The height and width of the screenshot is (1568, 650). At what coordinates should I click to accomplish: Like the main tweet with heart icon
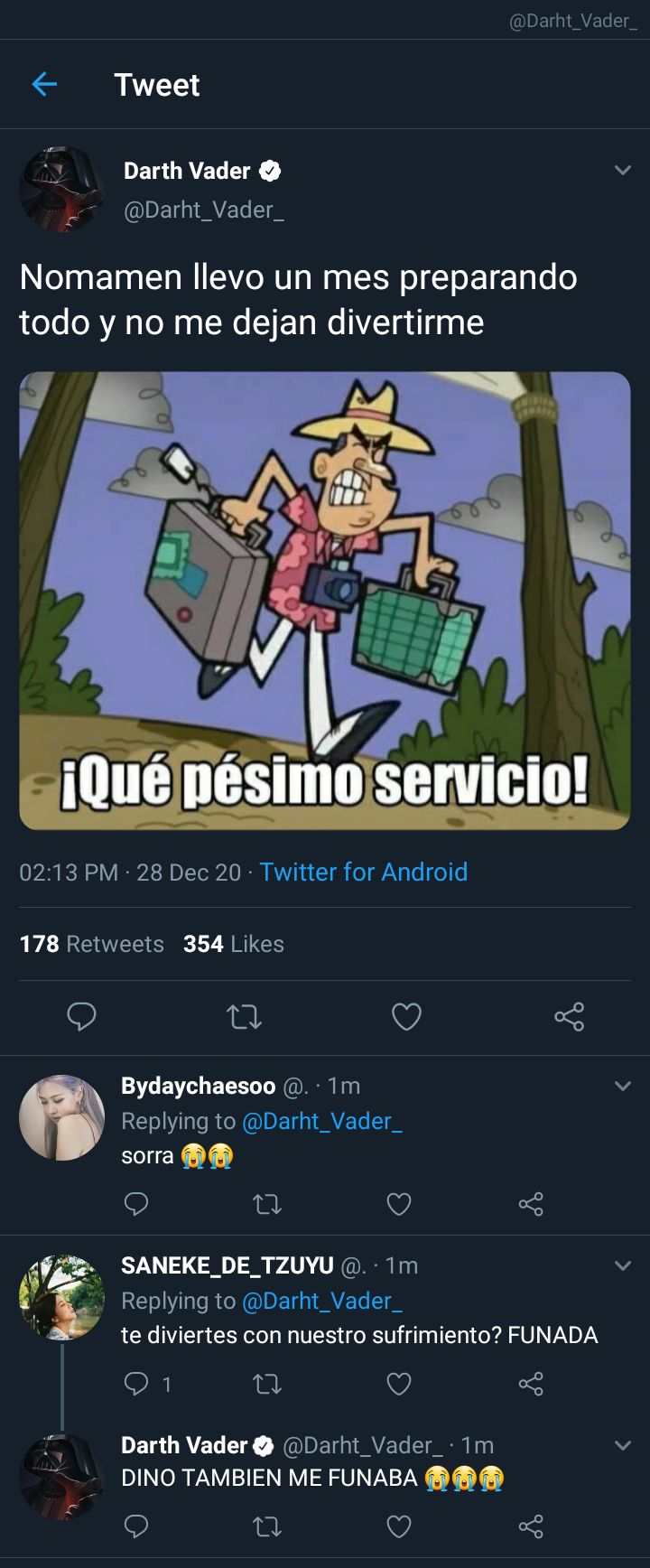tap(406, 1017)
